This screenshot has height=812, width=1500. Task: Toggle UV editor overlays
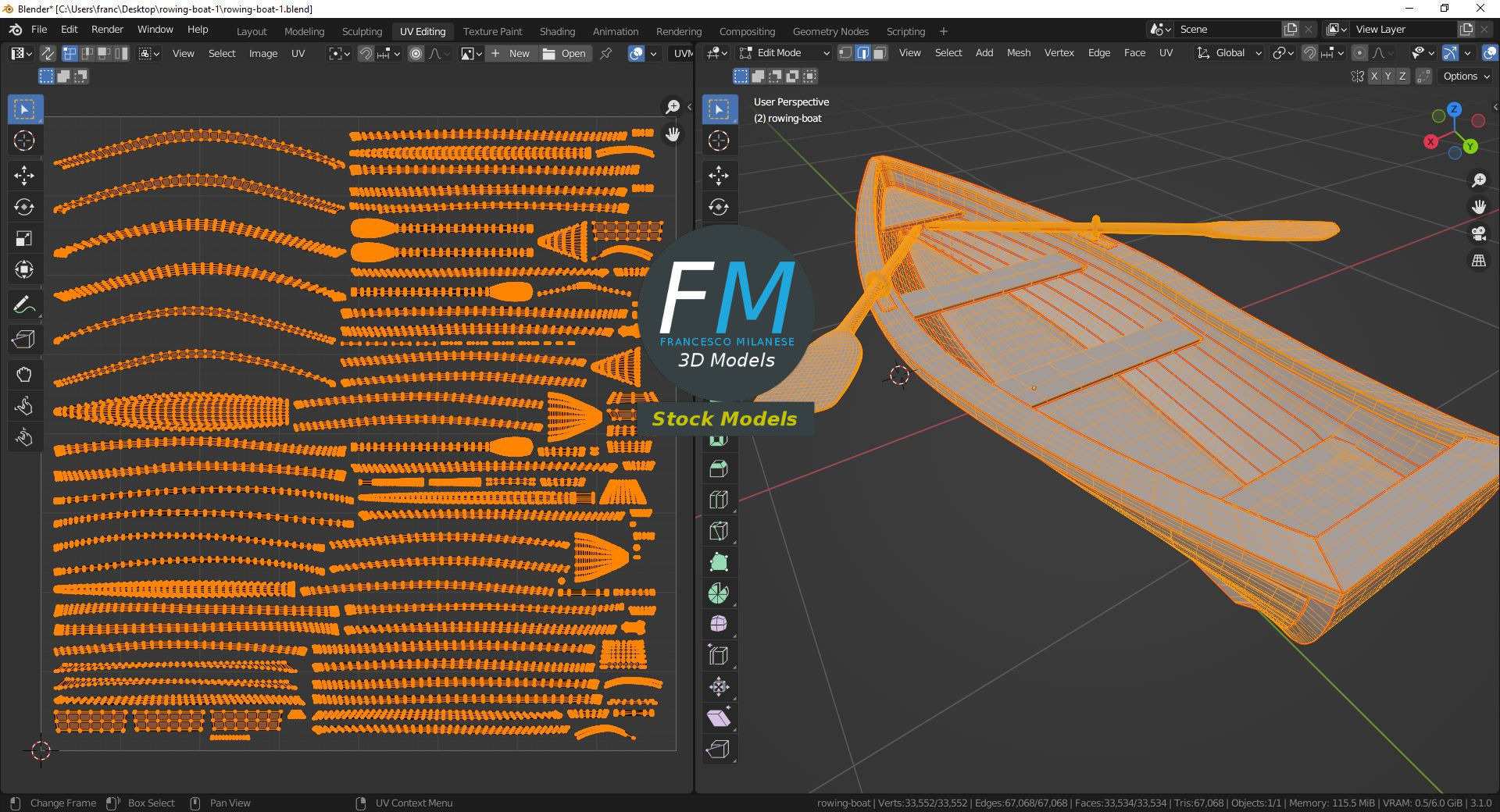coord(637,53)
